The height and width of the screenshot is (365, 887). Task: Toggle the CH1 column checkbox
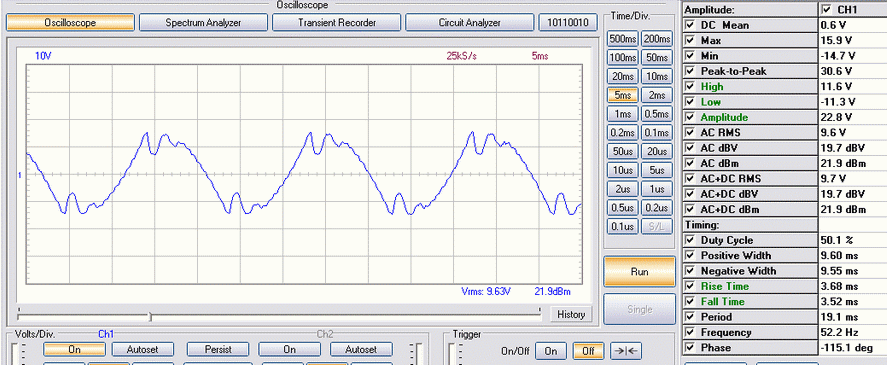828,10
